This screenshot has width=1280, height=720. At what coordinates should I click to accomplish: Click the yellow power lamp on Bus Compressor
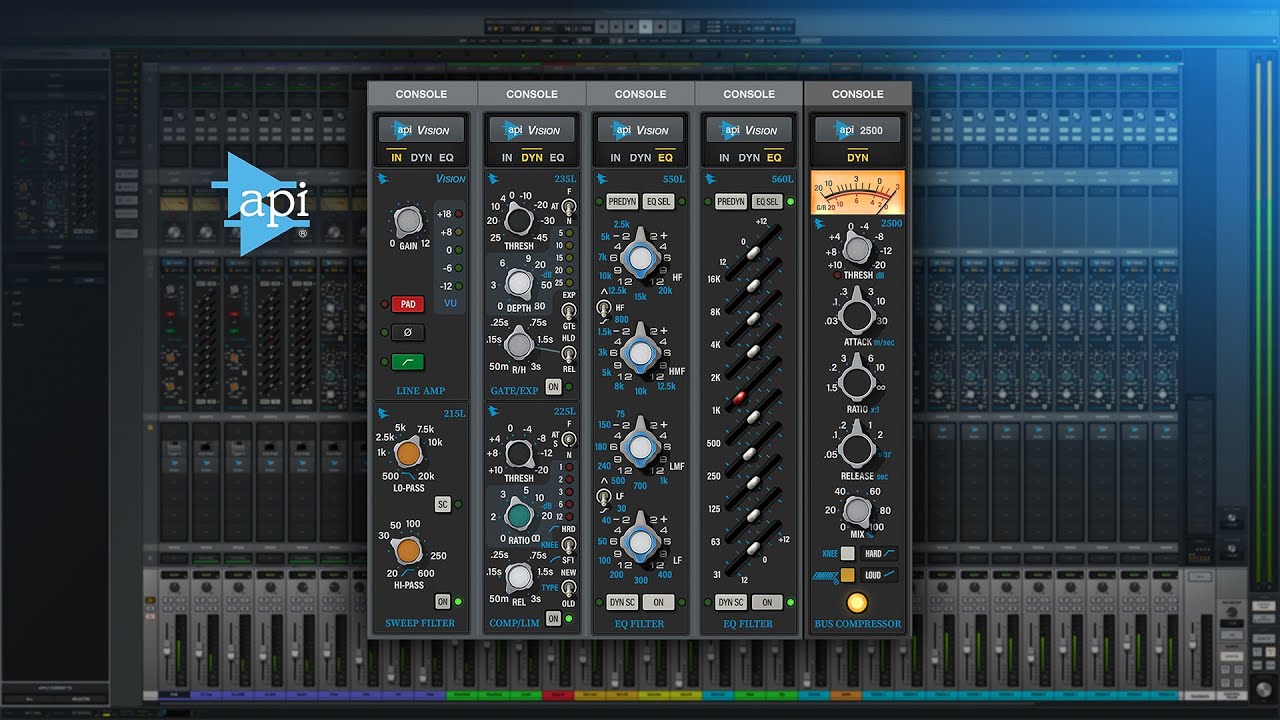tap(856, 602)
